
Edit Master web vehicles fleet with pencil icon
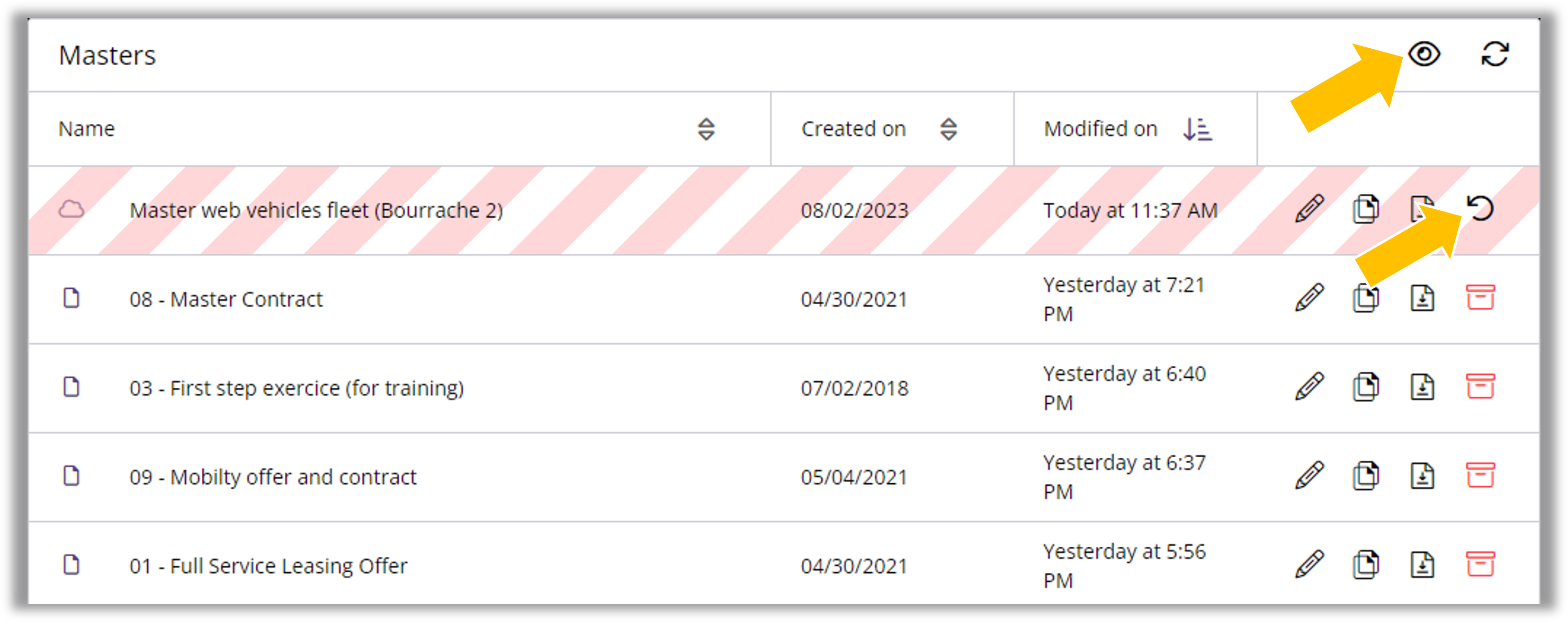point(1309,209)
